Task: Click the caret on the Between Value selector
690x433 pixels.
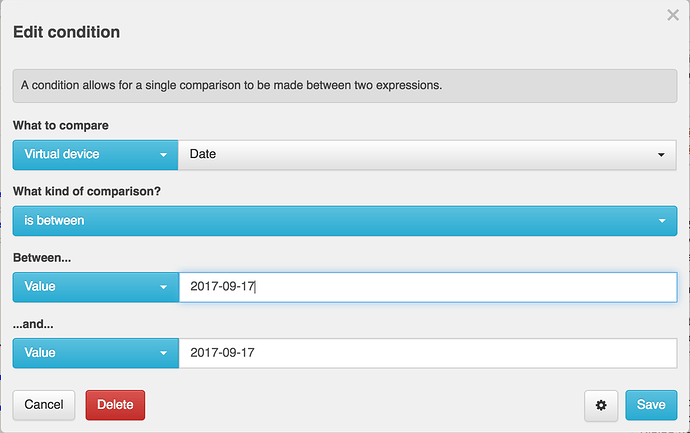Action: (163, 287)
